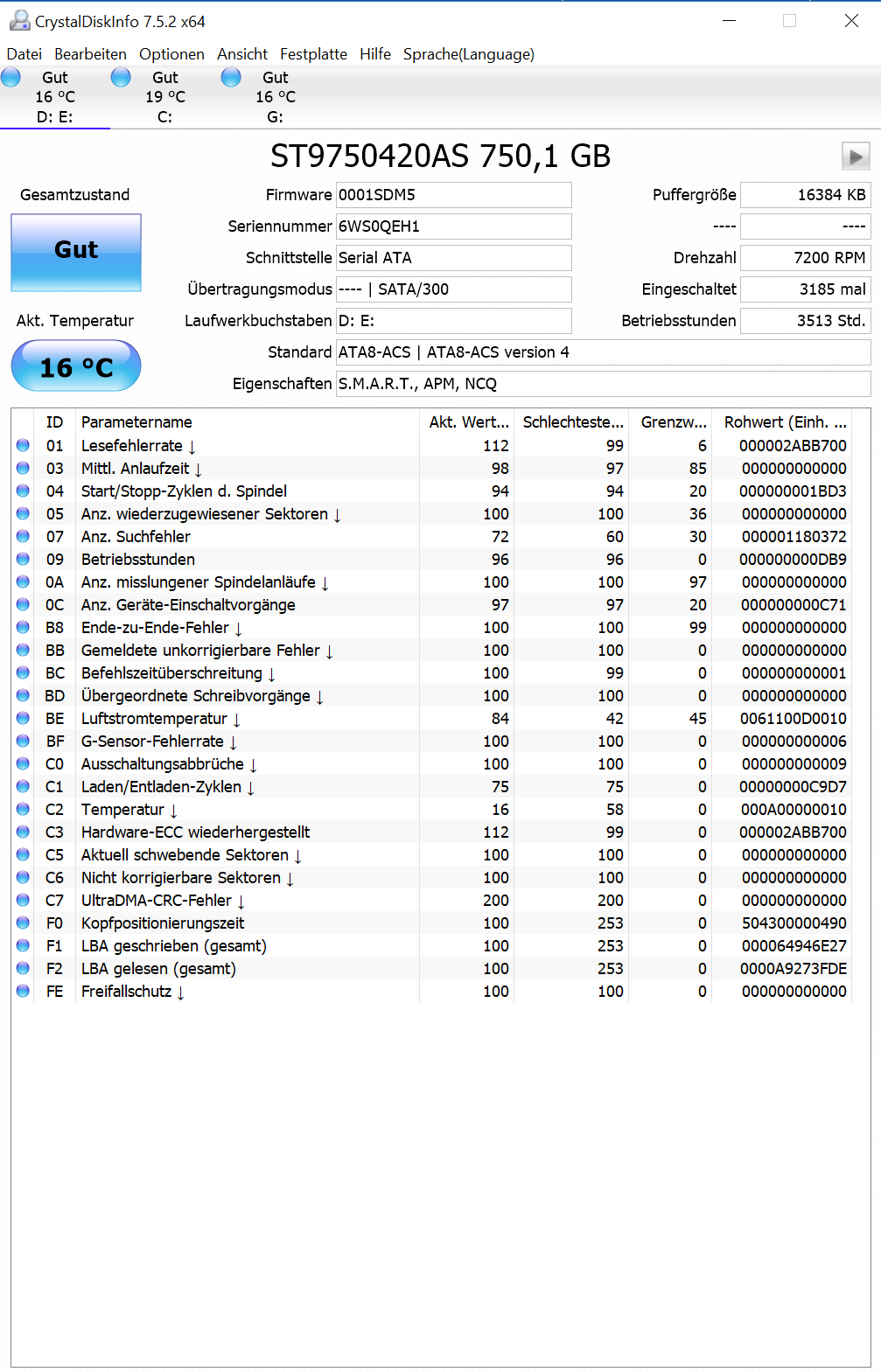Click status orb for Befehlszeitüberschreitung row
881x1372 pixels.
pos(23,673)
